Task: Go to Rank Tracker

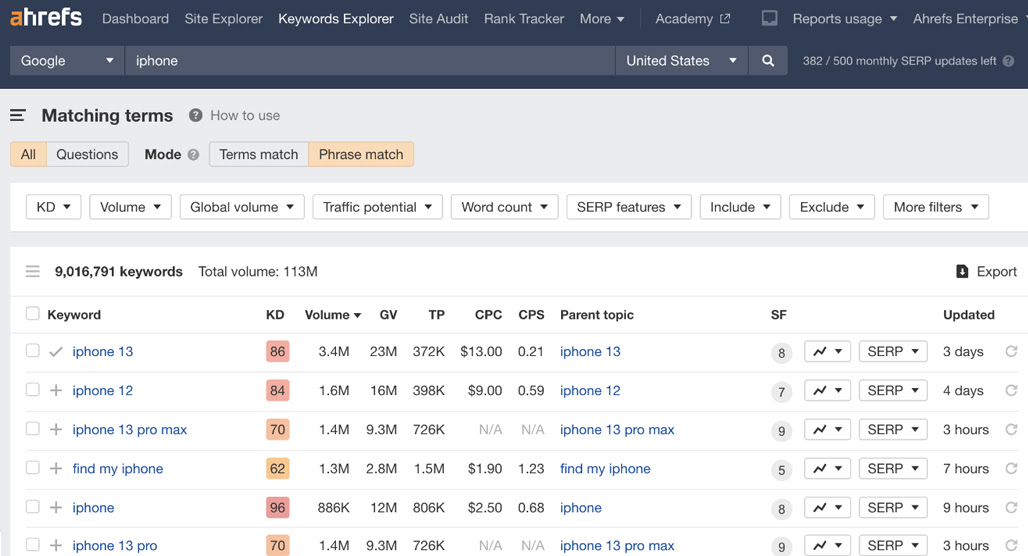Action: [524, 19]
